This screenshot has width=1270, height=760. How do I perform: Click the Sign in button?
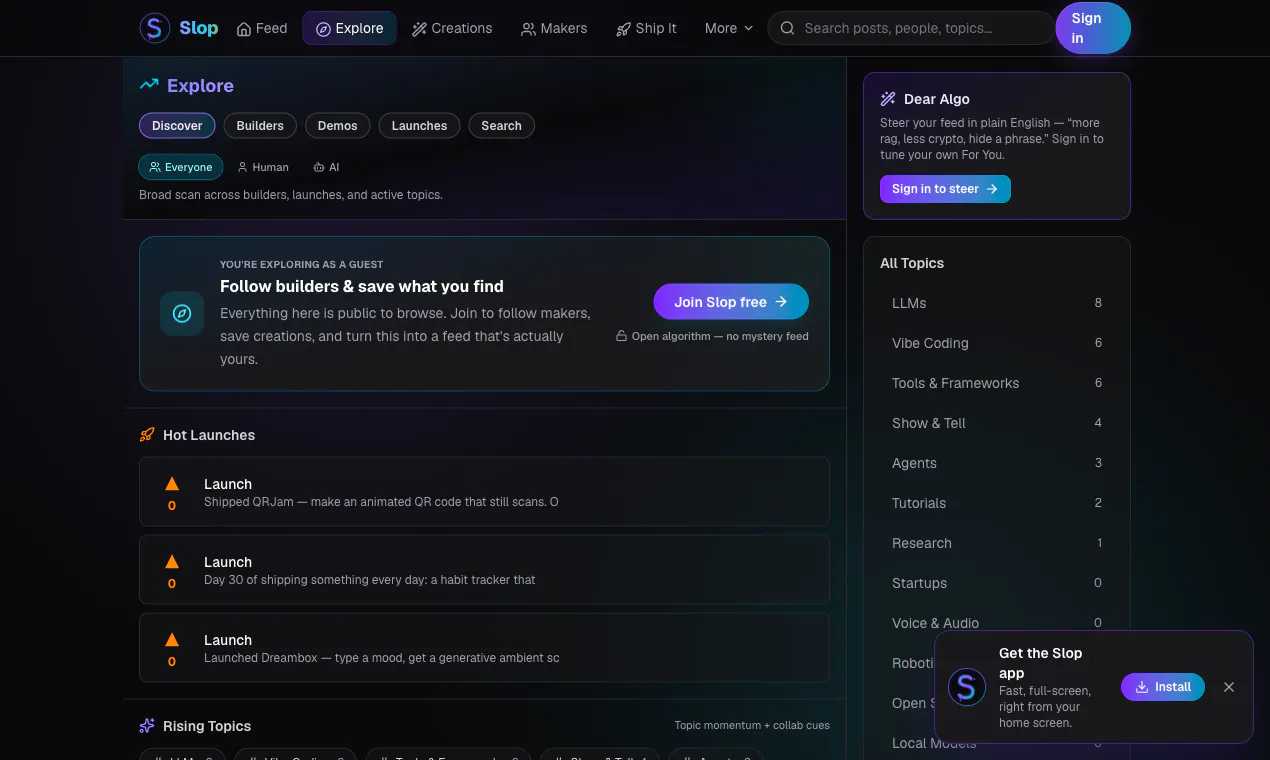(1093, 28)
